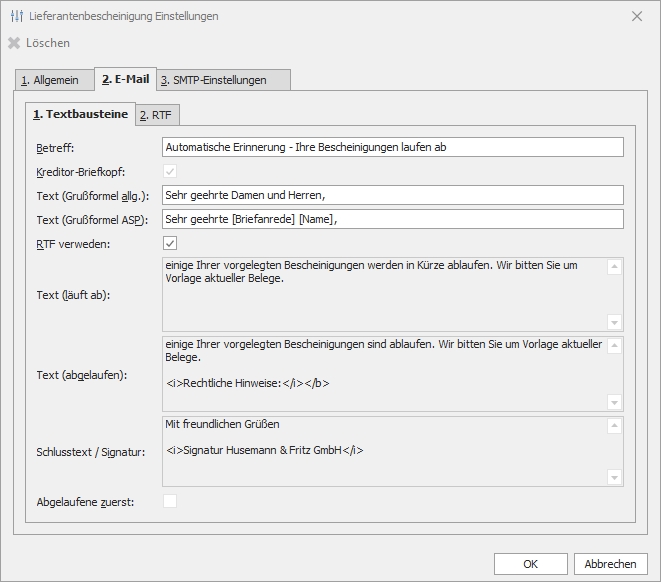The image size is (661, 582).
Task: Click scroll-down arrow in Text (läuft ab) box
Action: (x=614, y=322)
